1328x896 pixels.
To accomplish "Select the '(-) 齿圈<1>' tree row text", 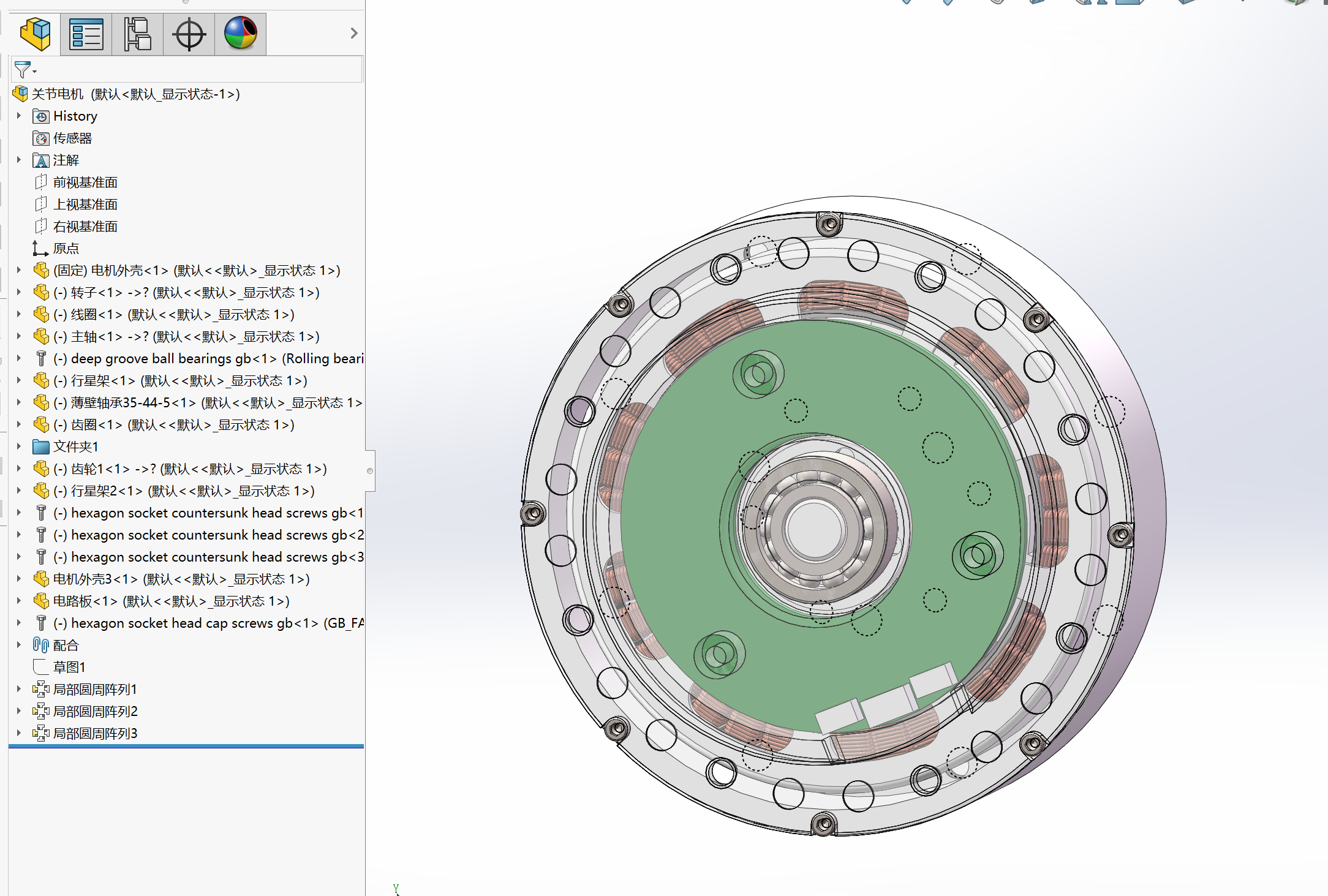I will tap(174, 425).
